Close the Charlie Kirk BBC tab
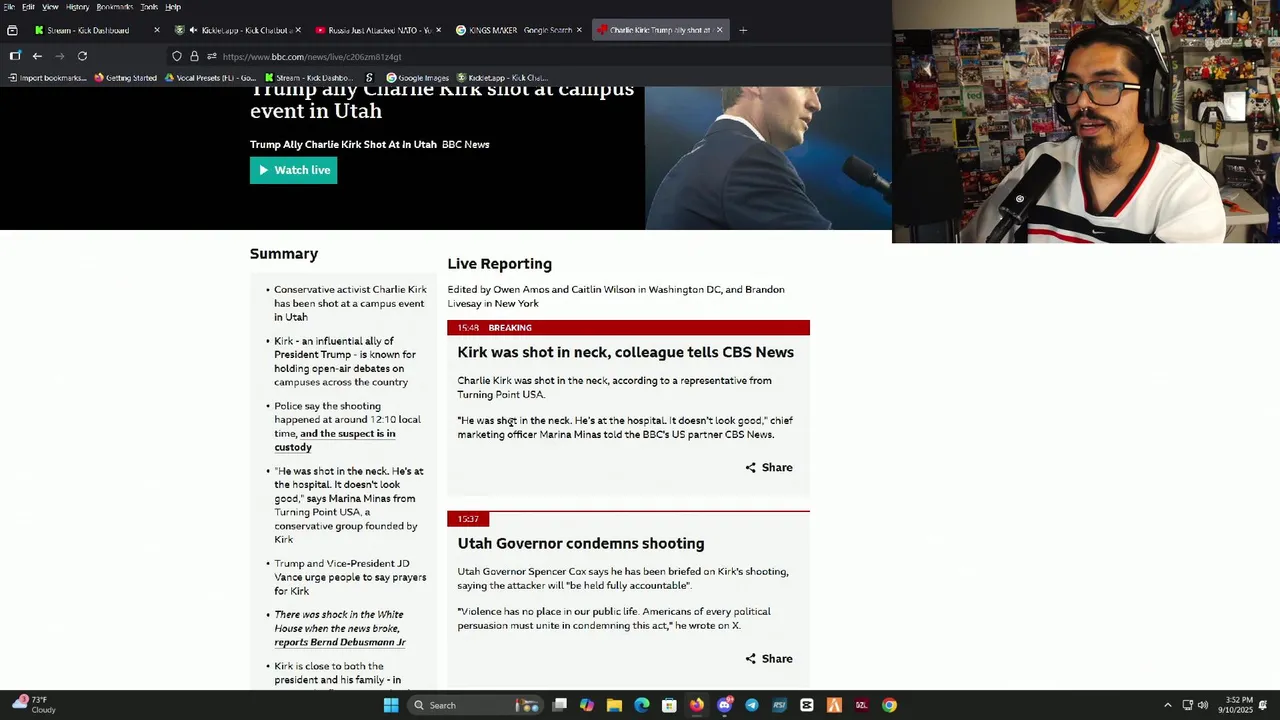 (719, 30)
